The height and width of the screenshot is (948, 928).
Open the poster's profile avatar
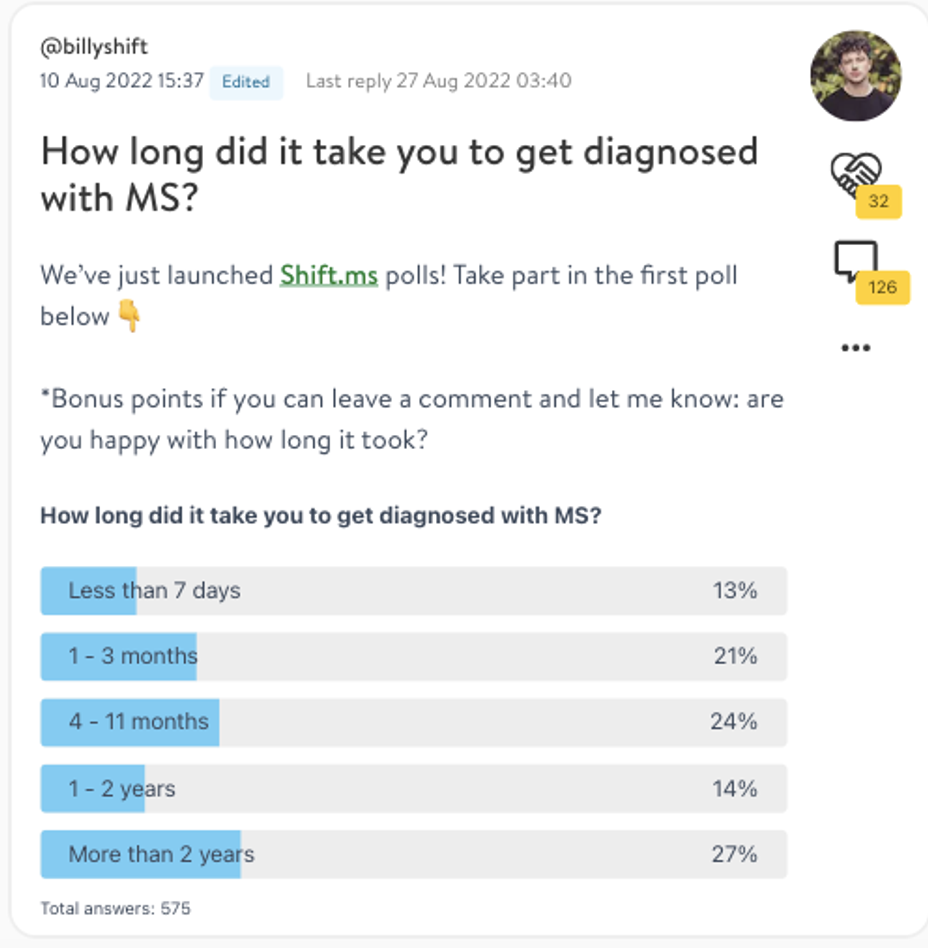tap(855, 76)
